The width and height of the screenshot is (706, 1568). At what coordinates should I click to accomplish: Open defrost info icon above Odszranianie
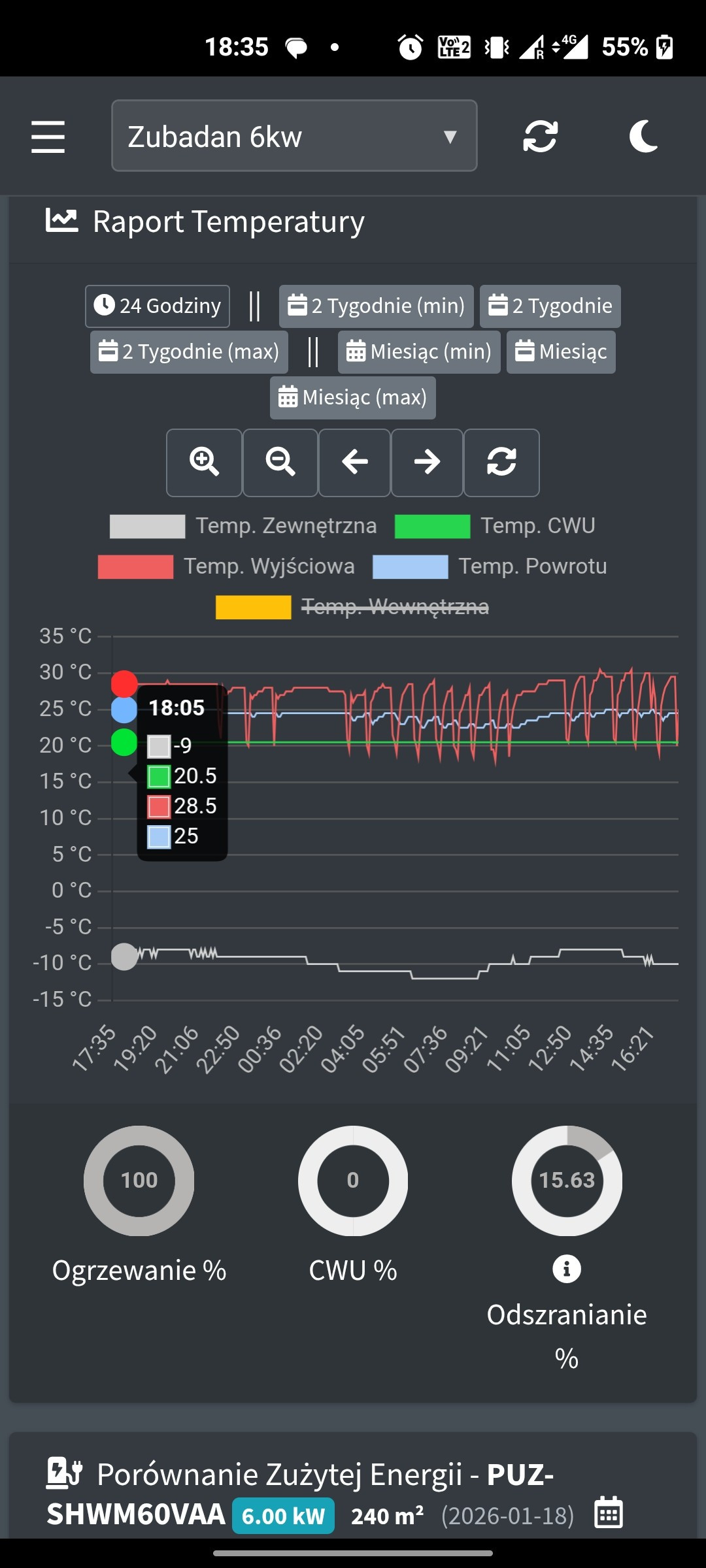[x=566, y=1269]
